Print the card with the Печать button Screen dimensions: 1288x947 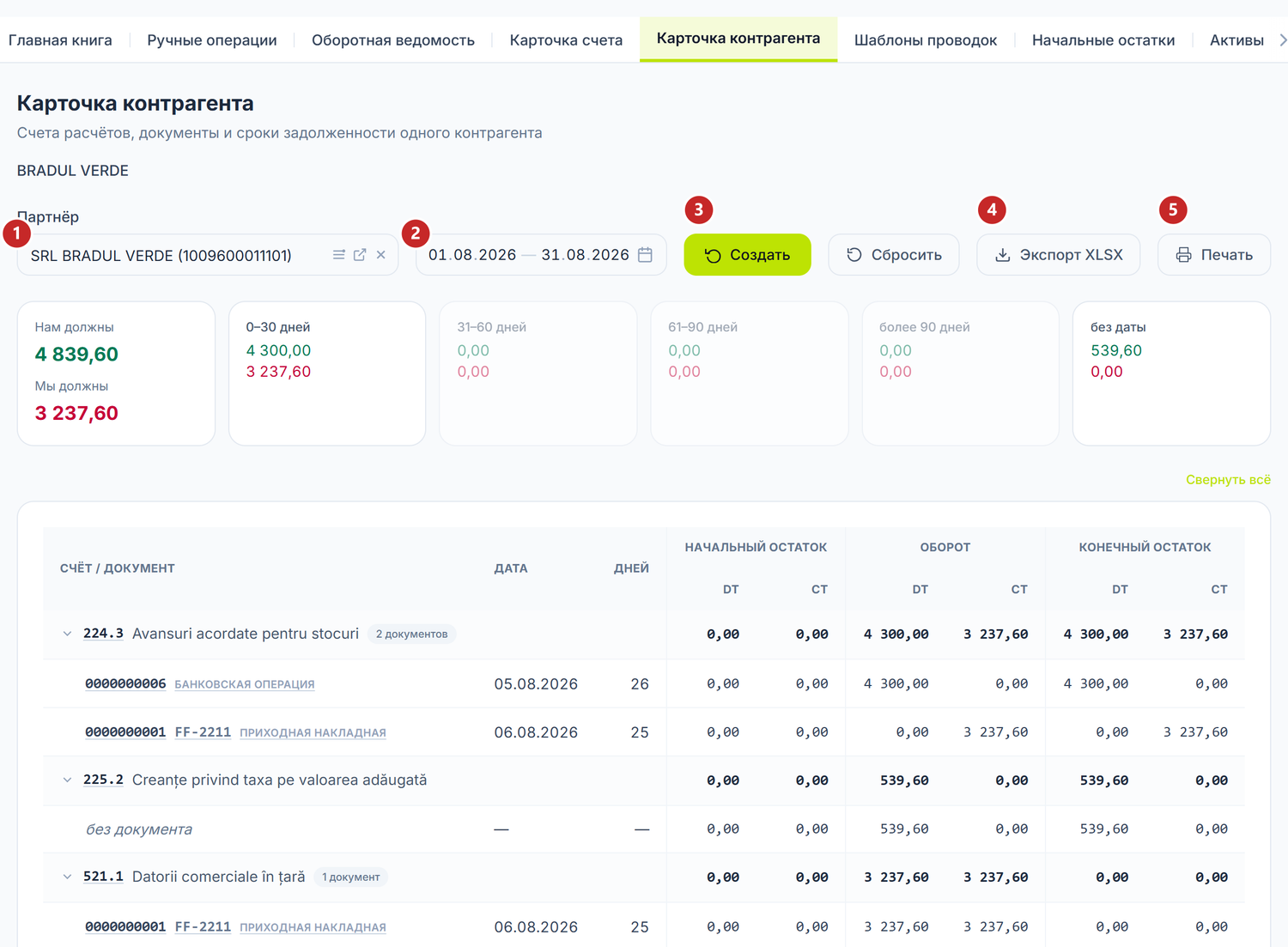[1214, 255]
